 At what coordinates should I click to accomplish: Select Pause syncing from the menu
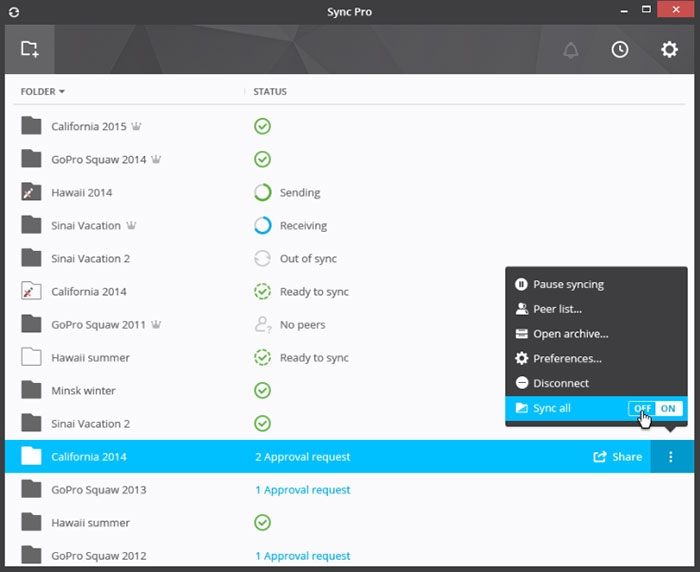tap(568, 284)
